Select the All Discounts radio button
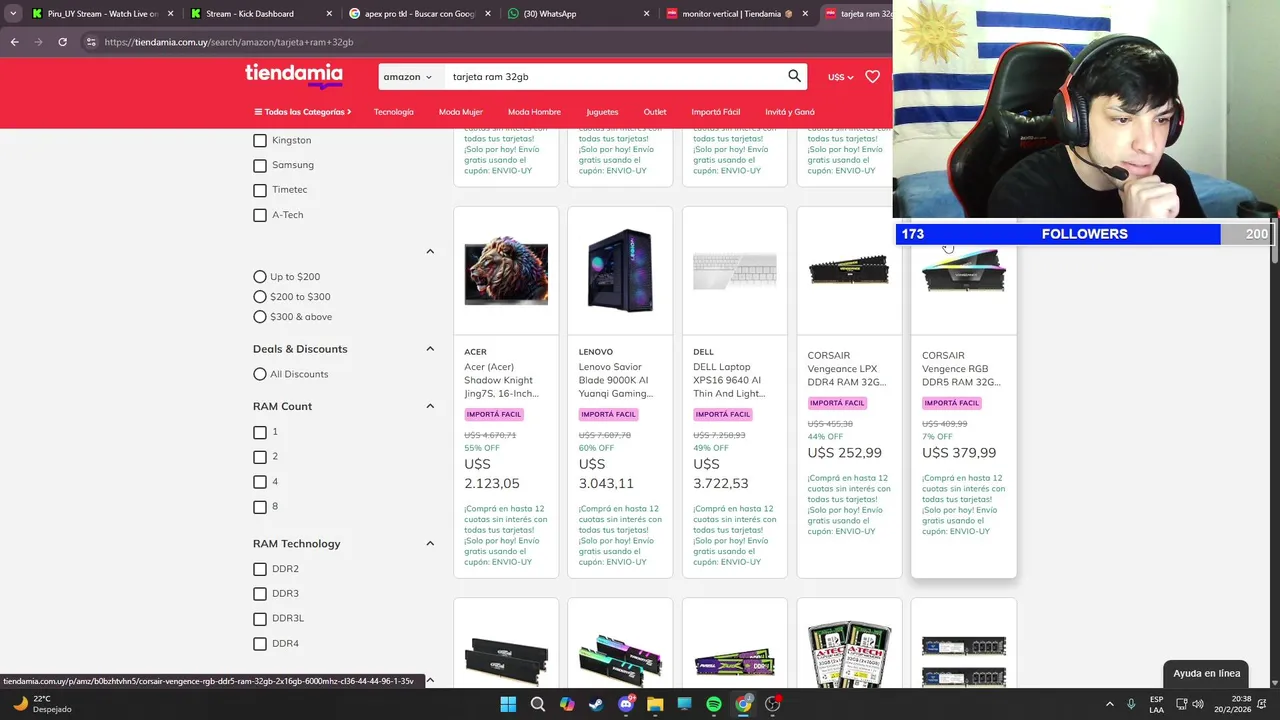This screenshot has width=1280, height=720. [260, 374]
